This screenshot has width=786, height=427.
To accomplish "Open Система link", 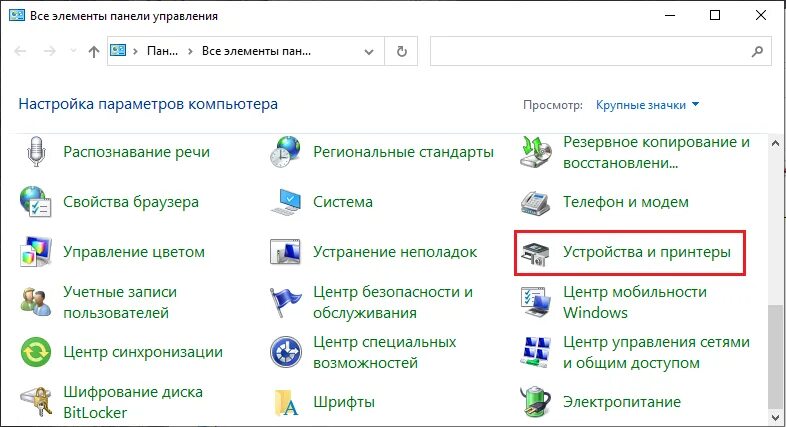I will [x=343, y=202].
